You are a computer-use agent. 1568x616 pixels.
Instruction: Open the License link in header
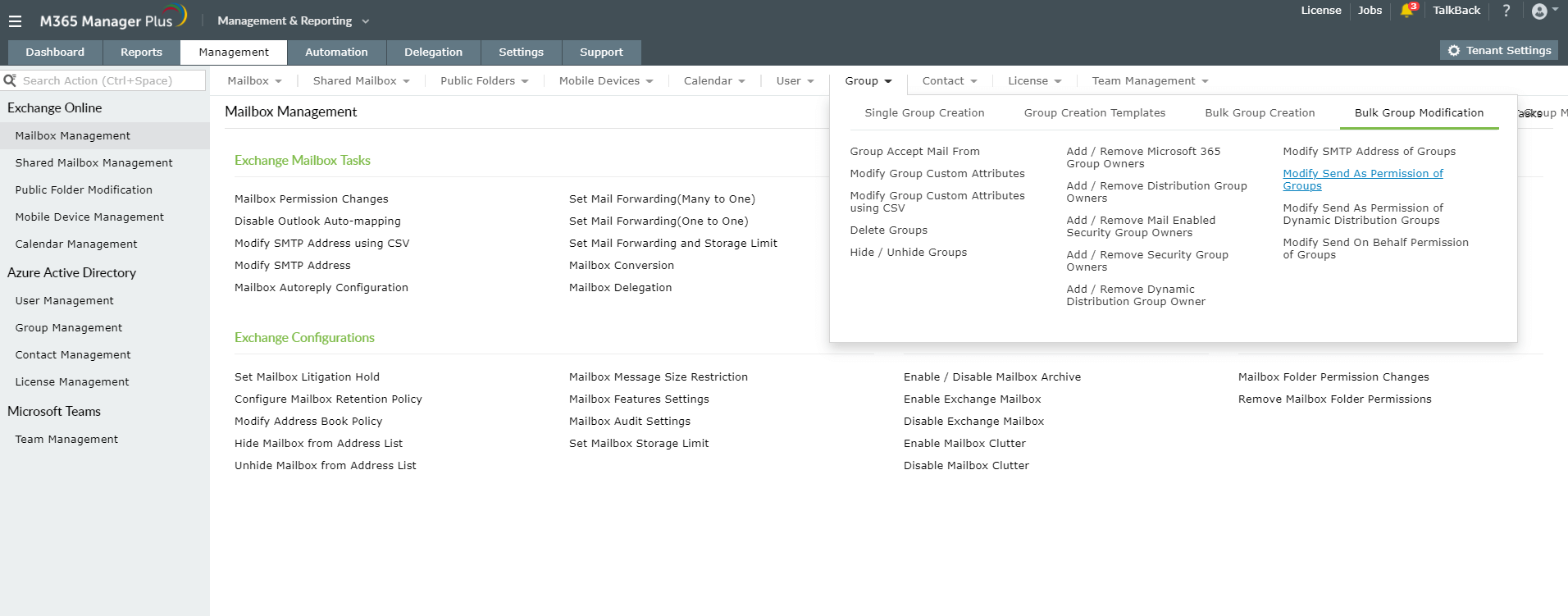tap(1321, 11)
